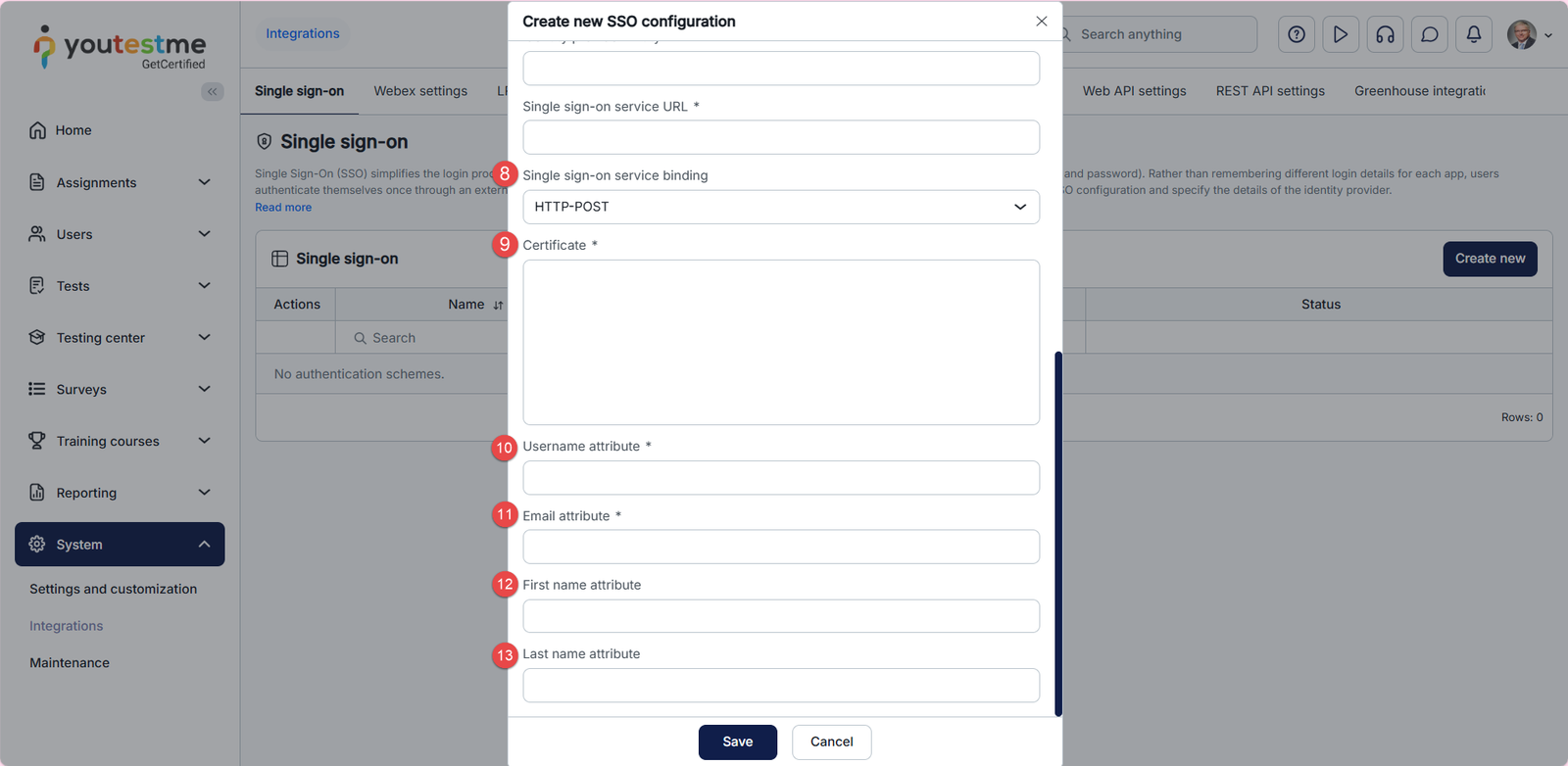1568x766 pixels.
Task: Open the notifications bell icon
Action: (1474, 34)
